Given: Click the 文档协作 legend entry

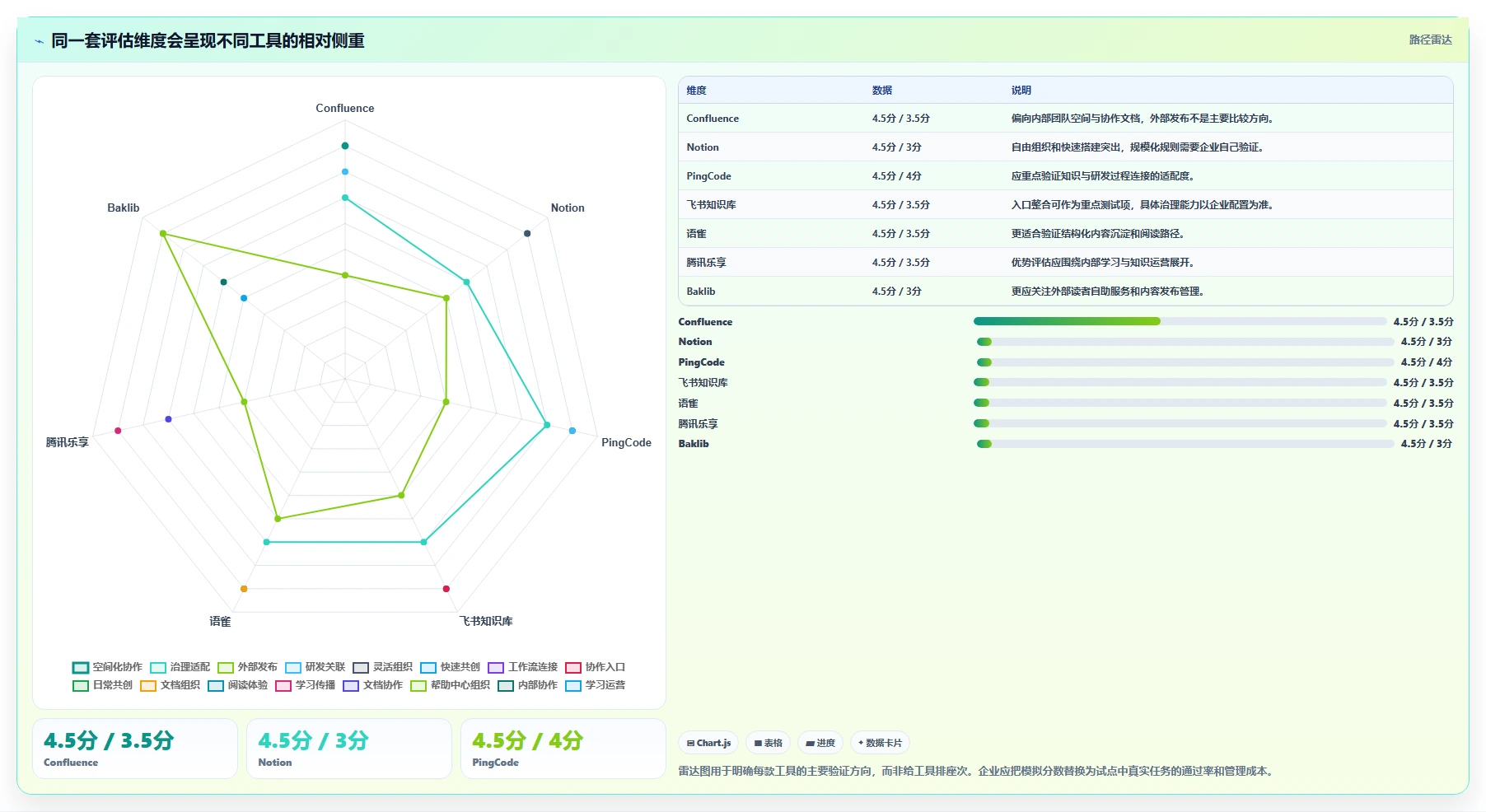Looking at the screenshot, I should pyautogui.click(x=372, y=685).
